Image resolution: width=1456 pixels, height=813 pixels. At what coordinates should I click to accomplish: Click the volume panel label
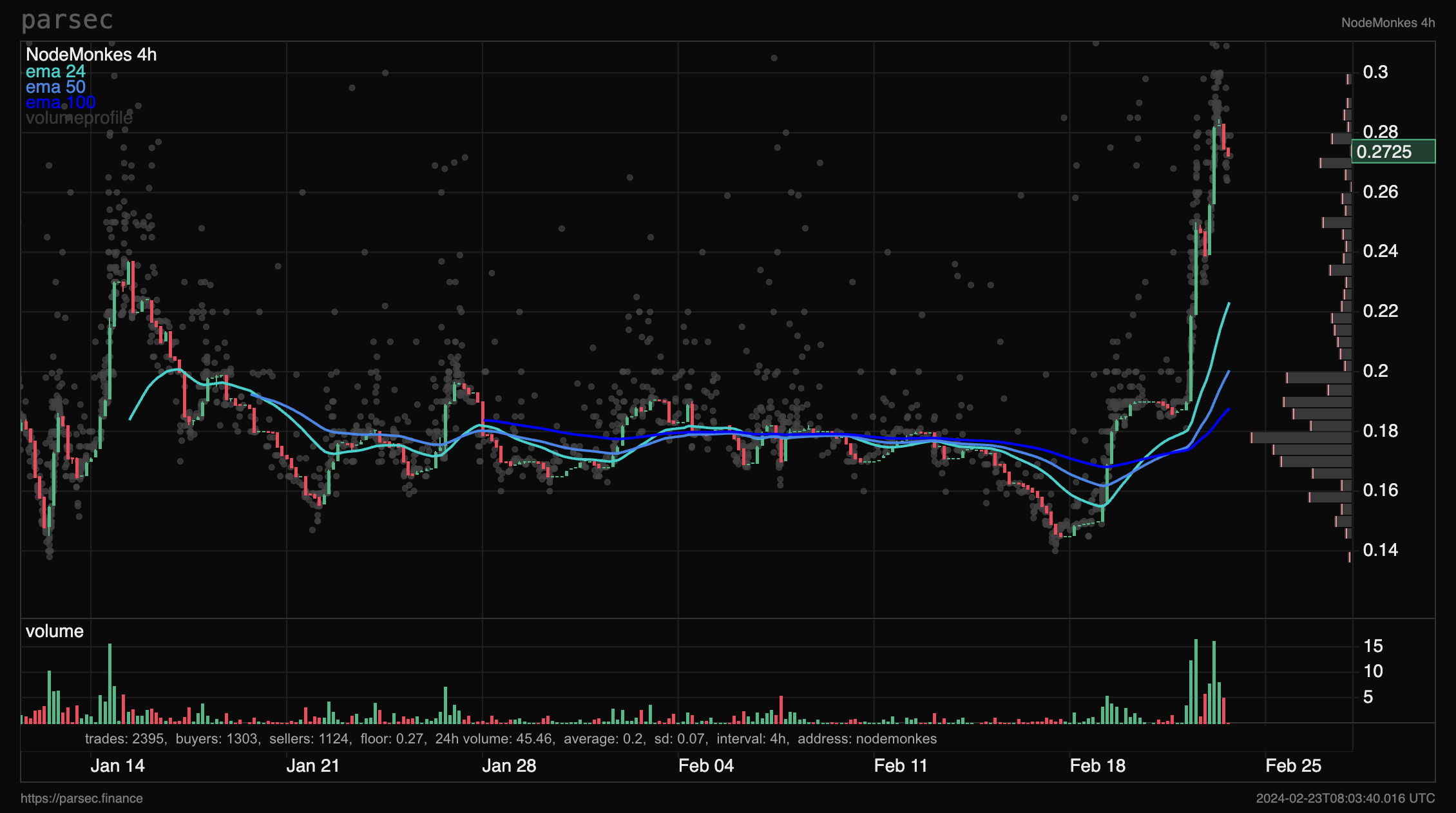(x=55, y=631)
